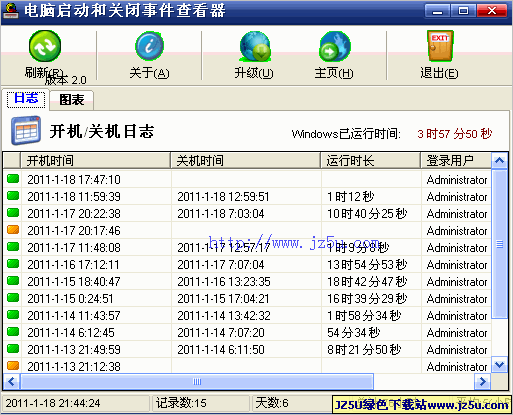The height and width of the screenshot is (415, 513).
Task: Click the app icon in title bar
Action: coord(11,11)
